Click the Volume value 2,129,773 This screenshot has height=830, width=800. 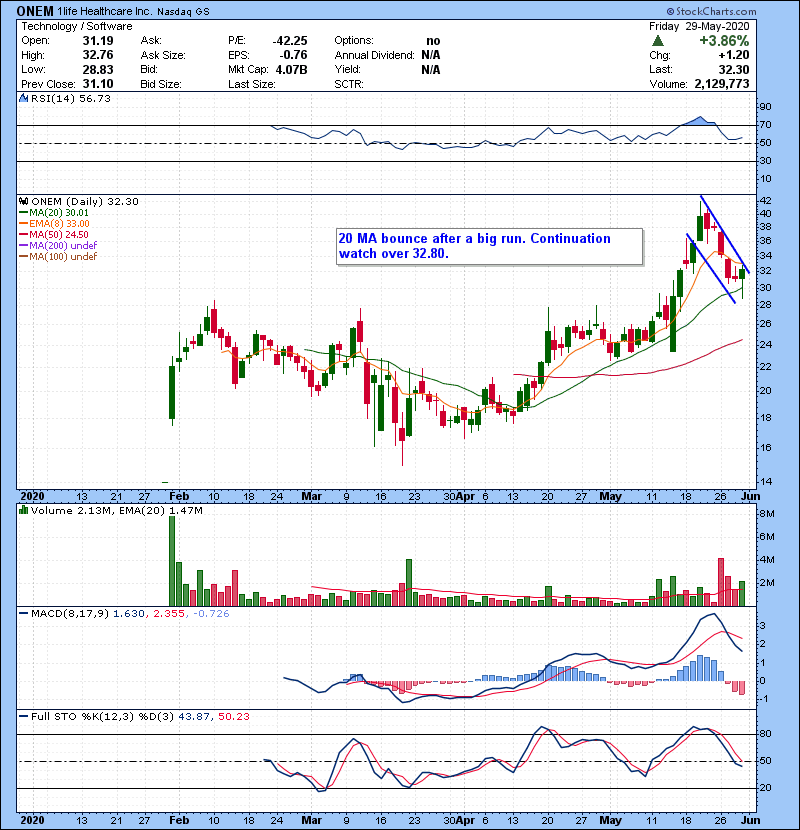(722, 84)
